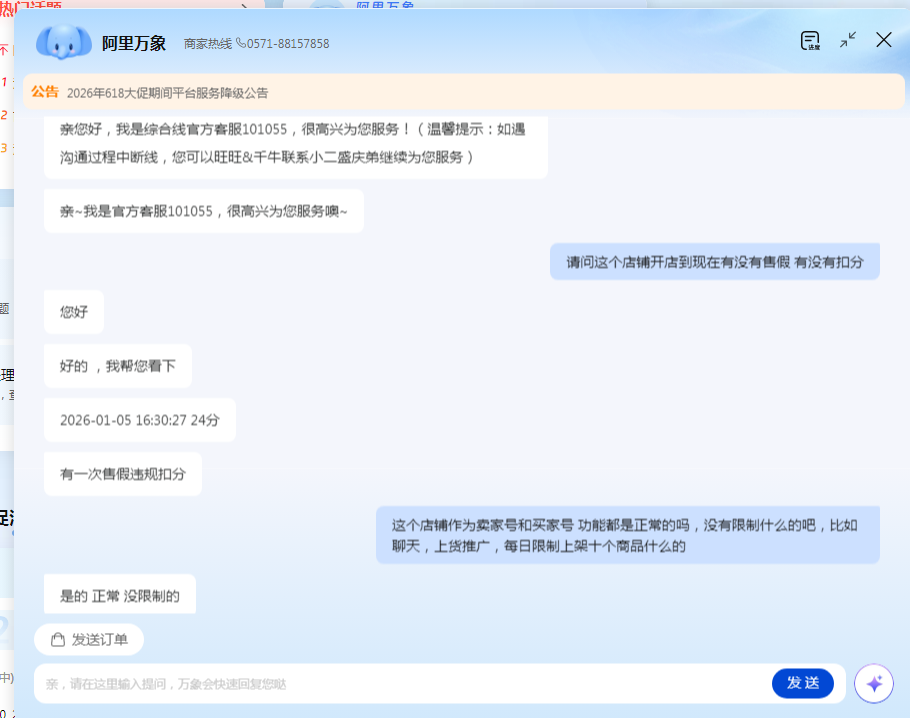Click the blue 发送 button
This screenshot has width=910, height=718.
point(803,683)
